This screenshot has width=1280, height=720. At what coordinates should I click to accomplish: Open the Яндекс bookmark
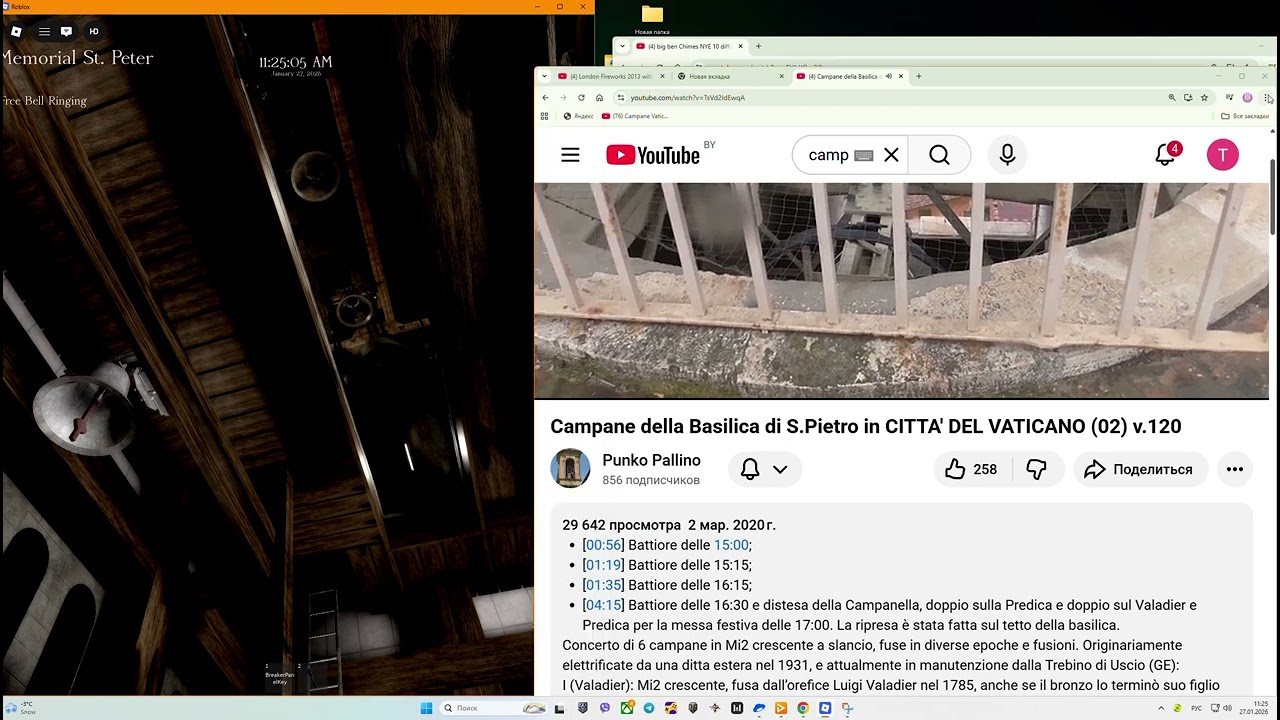[578, 116]
